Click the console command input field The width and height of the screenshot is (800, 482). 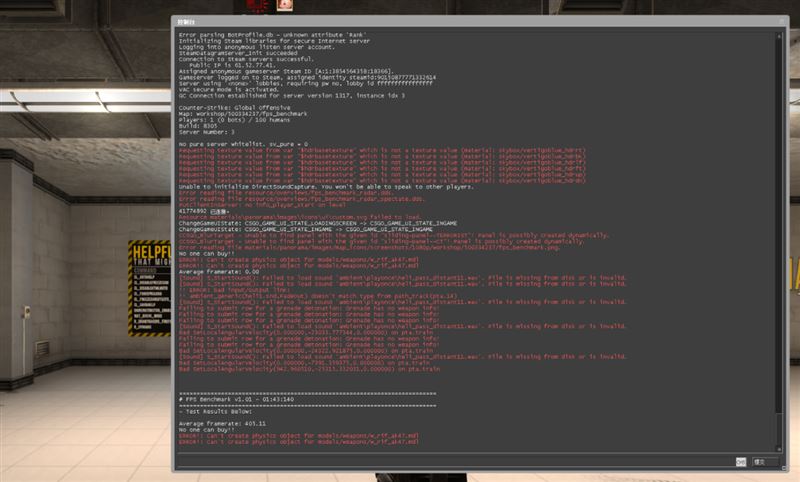[x=454, y=462]
